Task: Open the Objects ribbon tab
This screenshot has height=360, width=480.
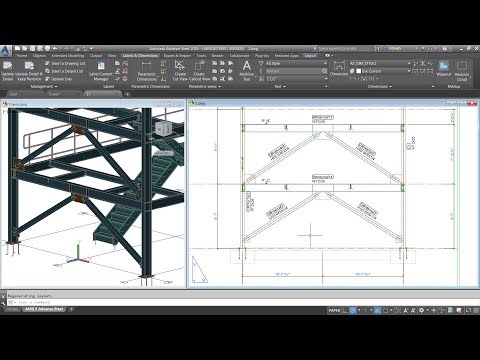Action: pyautogui.click(x=39, y=56)
